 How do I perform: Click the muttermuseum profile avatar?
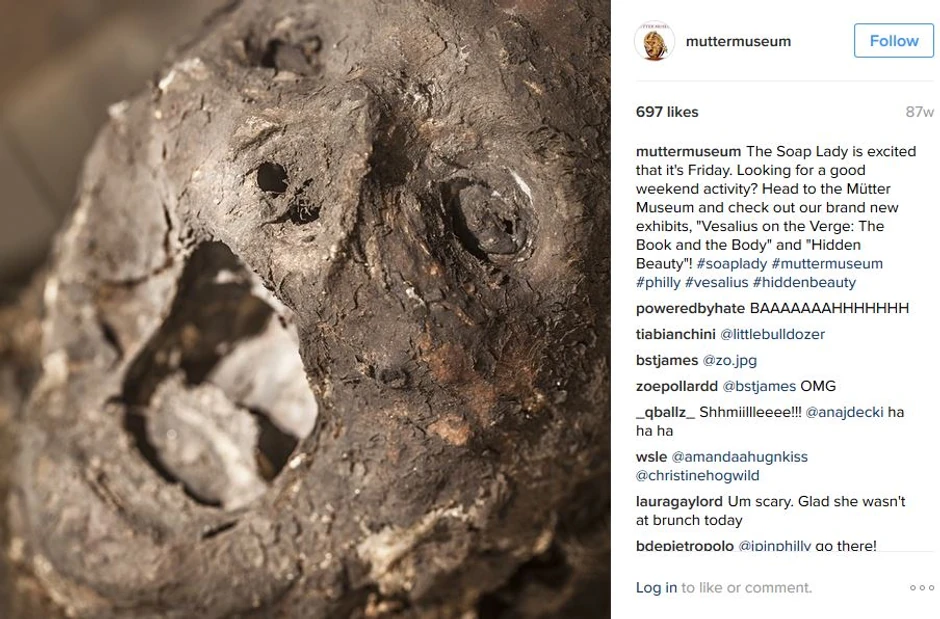pyautogui.click(x=655, y=41)
